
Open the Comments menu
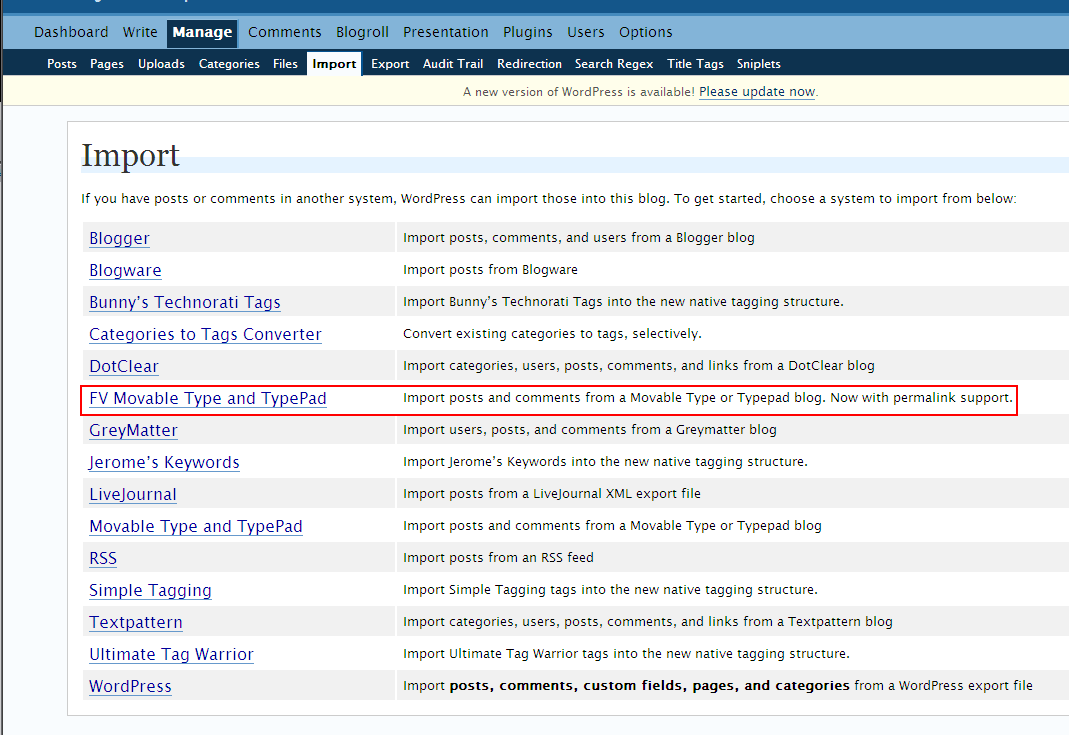[x=284, y=32]
